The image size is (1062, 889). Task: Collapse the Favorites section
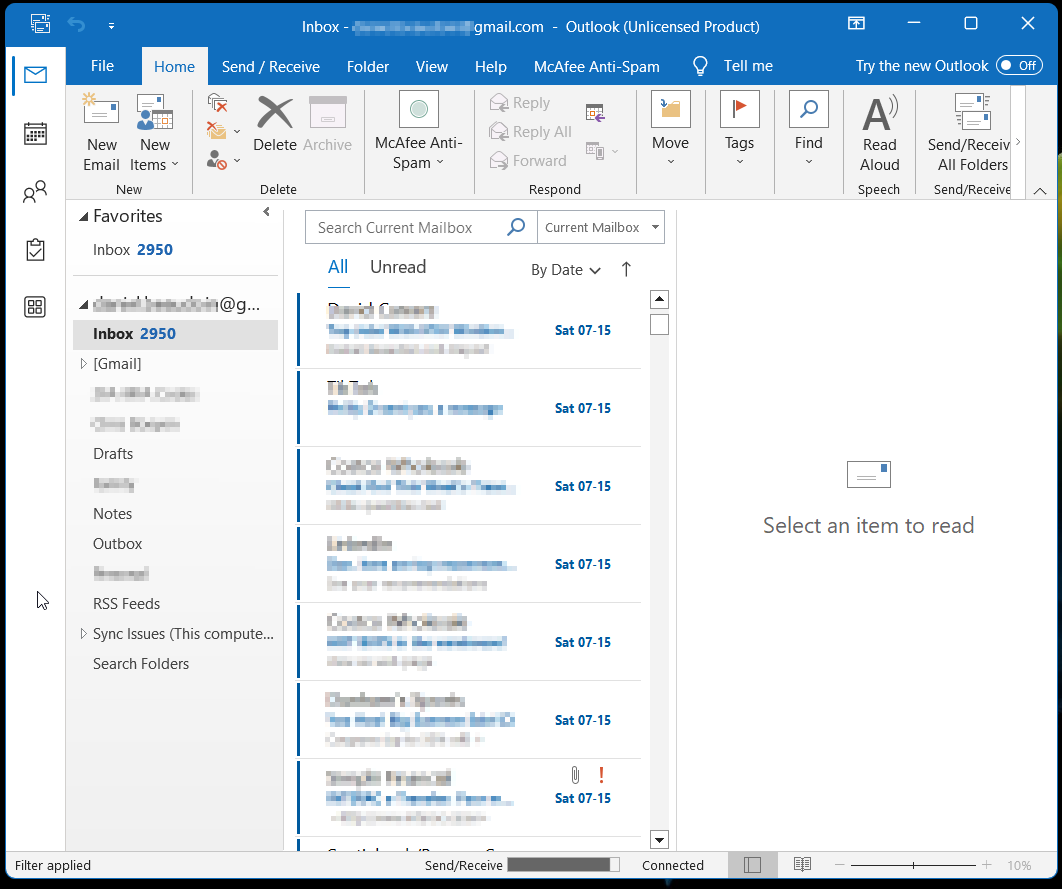[x=83, y=217]
